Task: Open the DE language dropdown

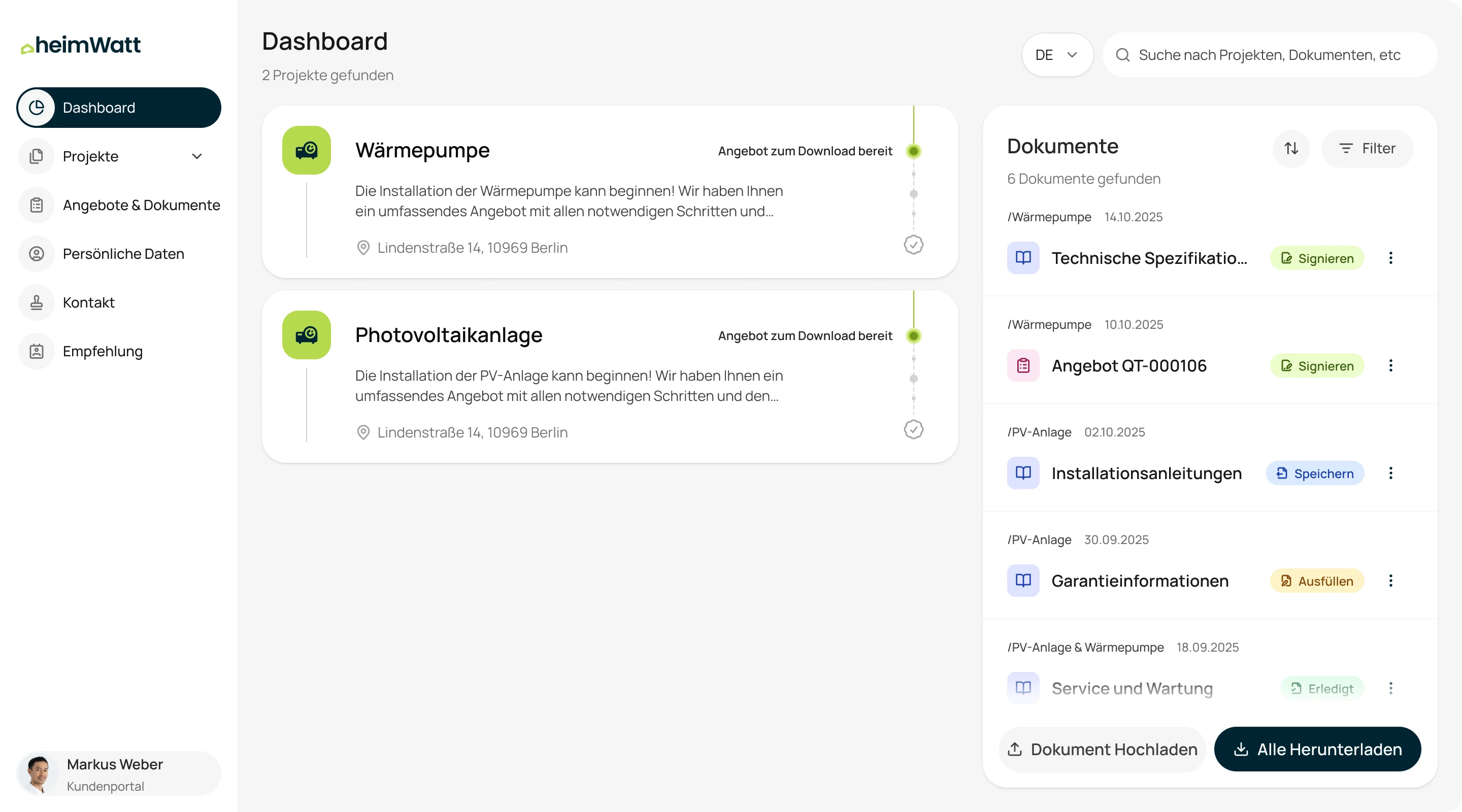Action: 1057,55
